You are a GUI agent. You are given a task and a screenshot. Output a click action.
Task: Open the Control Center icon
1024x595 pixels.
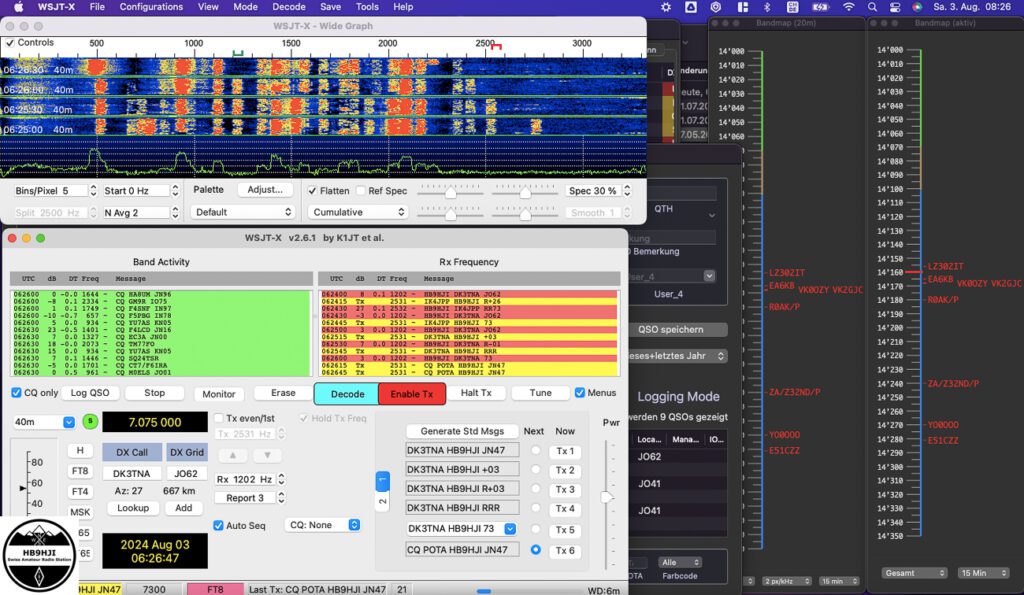[x=895, y=7]
